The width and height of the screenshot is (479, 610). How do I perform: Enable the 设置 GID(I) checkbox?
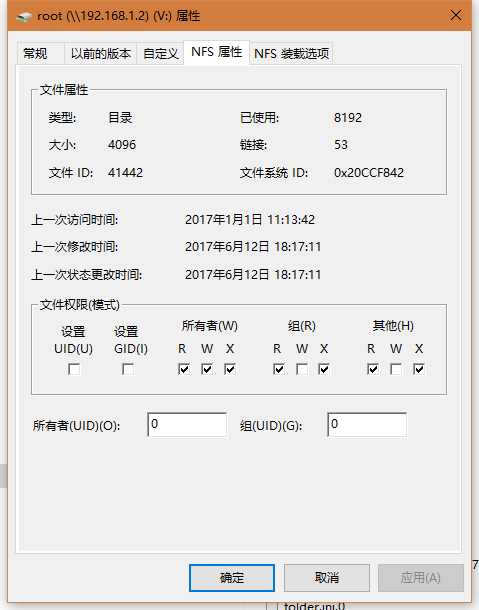click(128, 369)
